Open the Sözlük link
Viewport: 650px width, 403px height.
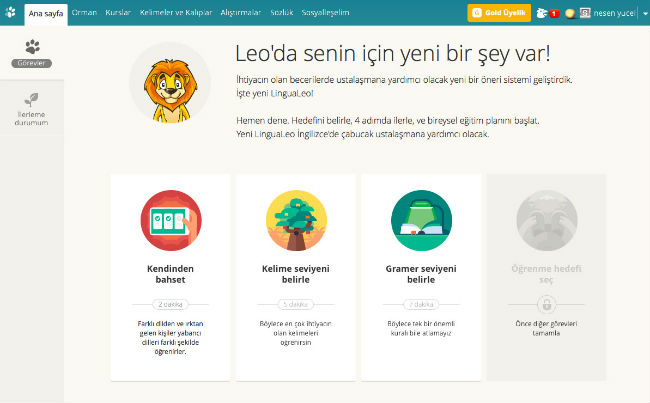(x=282, y=13)
